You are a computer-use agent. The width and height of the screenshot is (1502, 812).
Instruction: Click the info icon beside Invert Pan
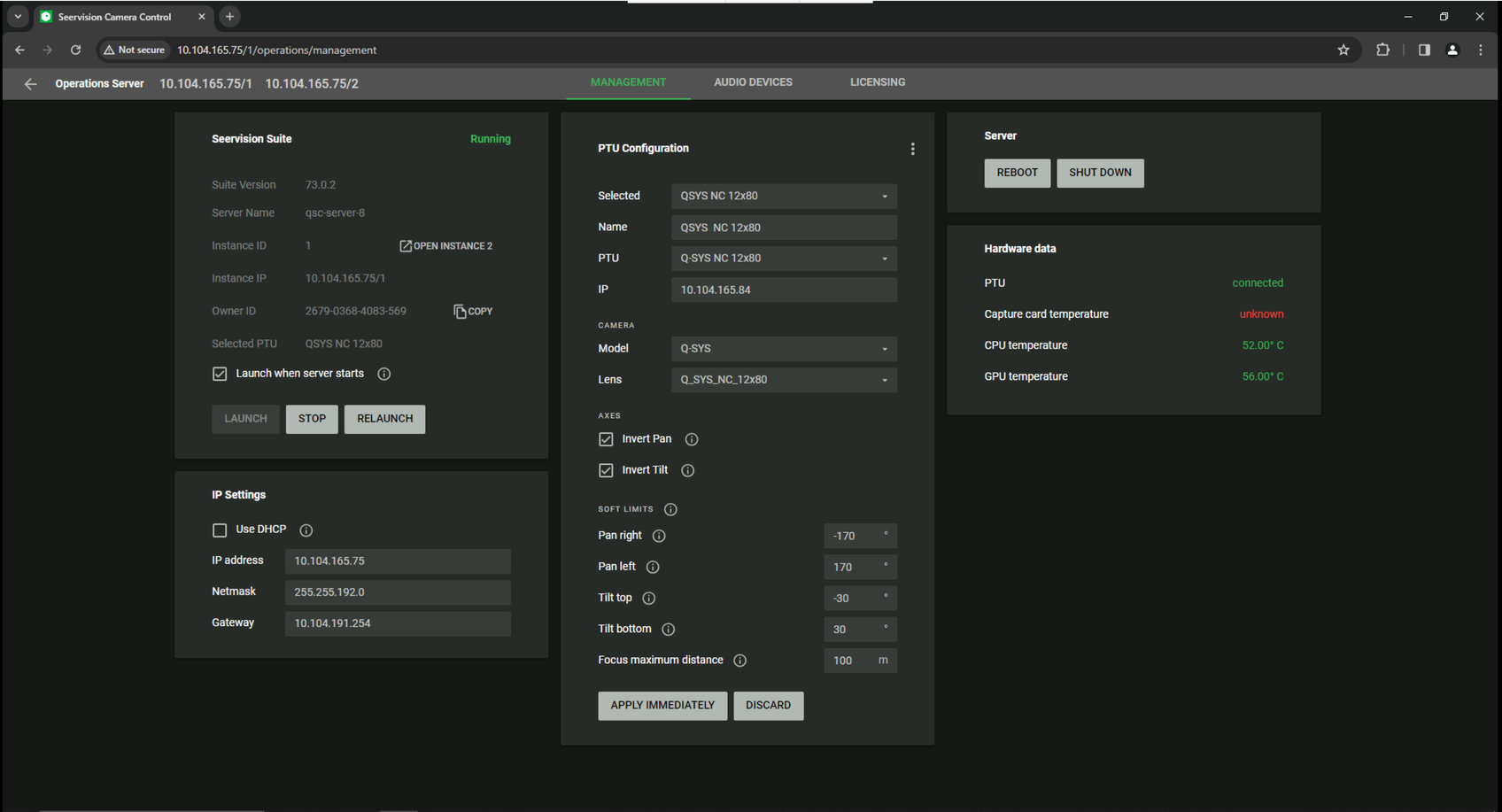692,439
